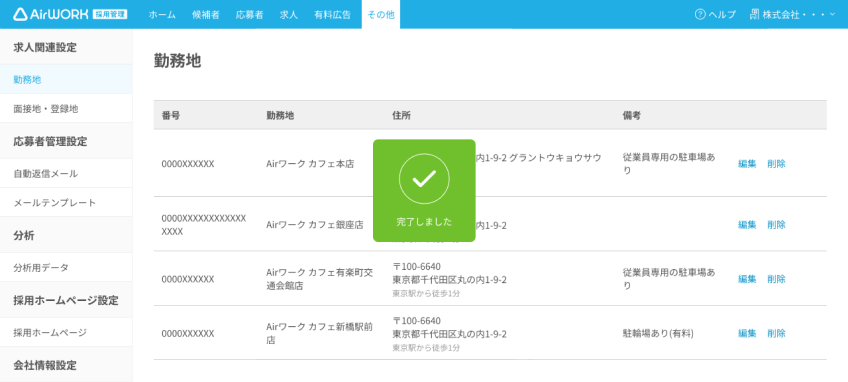The image size is (848, 382).
Task: Click the Airワーク カフェ本店 cell
Action: (x=310, y=164)
